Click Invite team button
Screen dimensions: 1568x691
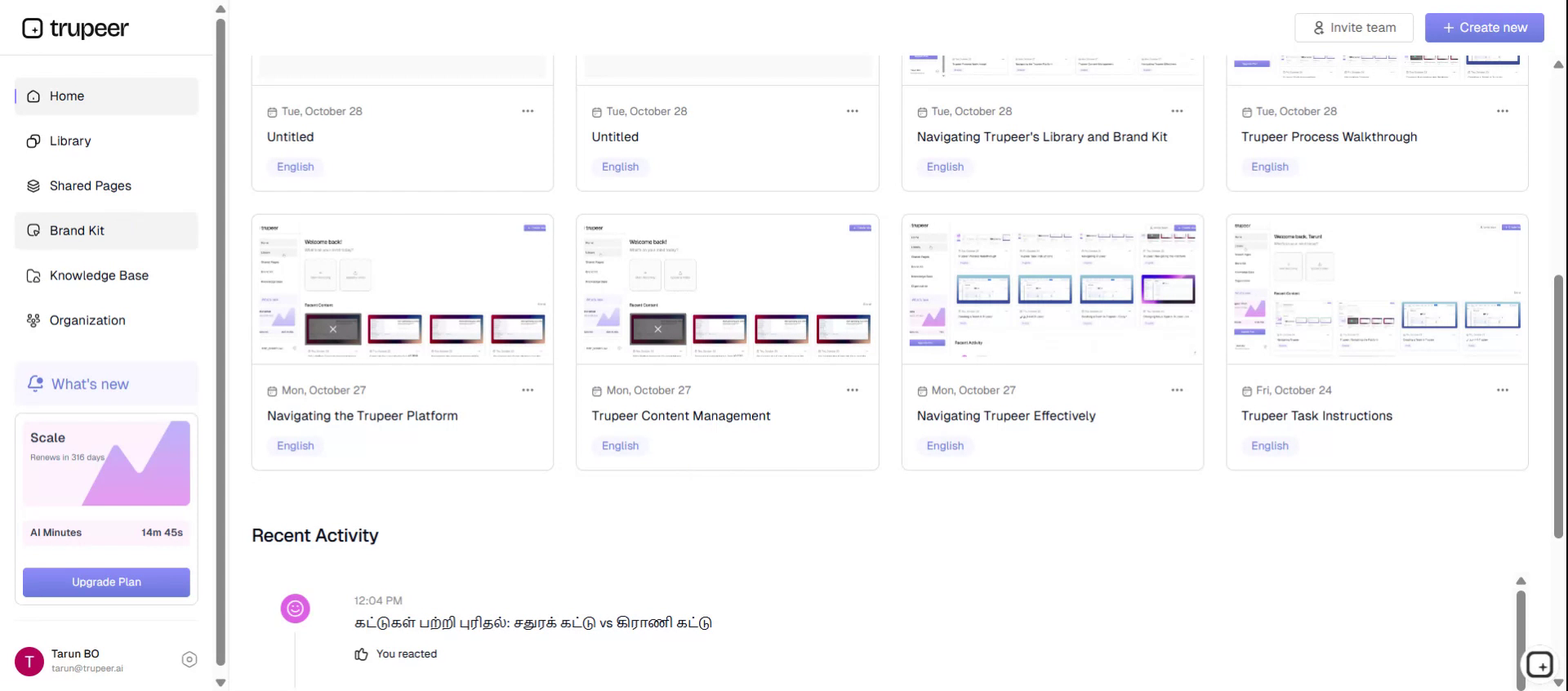point(1354,28)
